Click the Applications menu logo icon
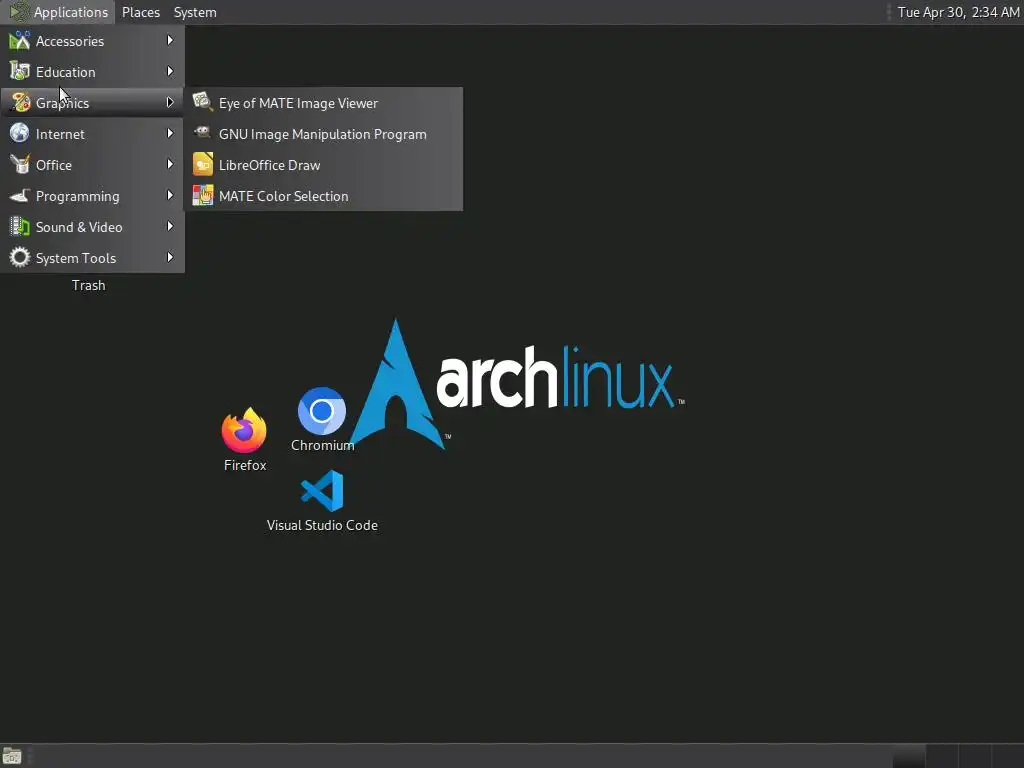The width and height of the screenshot is (1024, 768). [18, 12]
